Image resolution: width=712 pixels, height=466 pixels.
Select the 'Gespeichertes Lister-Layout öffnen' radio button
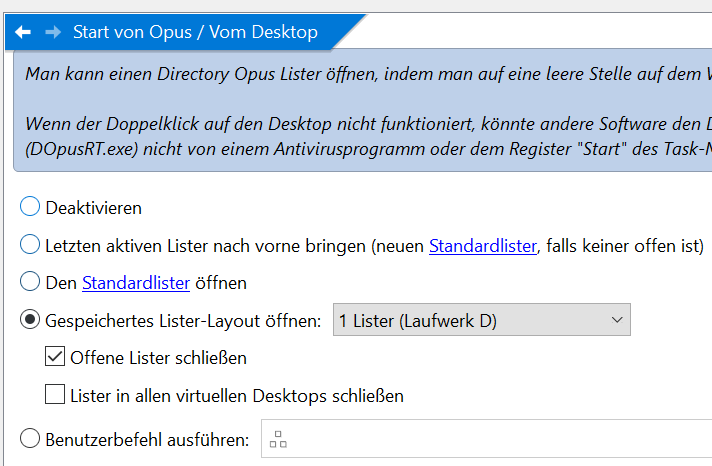tap(30, 320)
